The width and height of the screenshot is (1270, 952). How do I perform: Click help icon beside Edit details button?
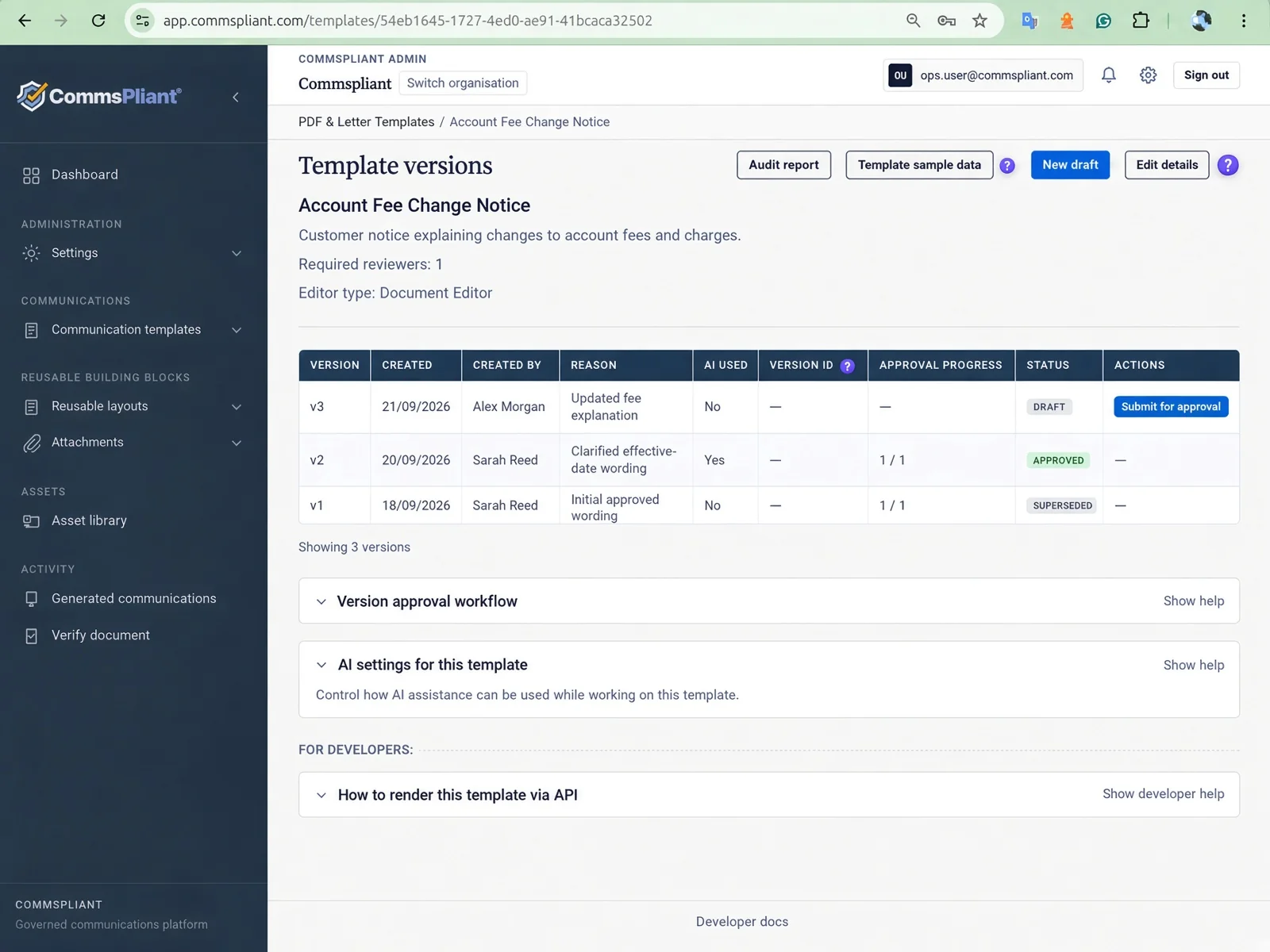(1228, 165)
